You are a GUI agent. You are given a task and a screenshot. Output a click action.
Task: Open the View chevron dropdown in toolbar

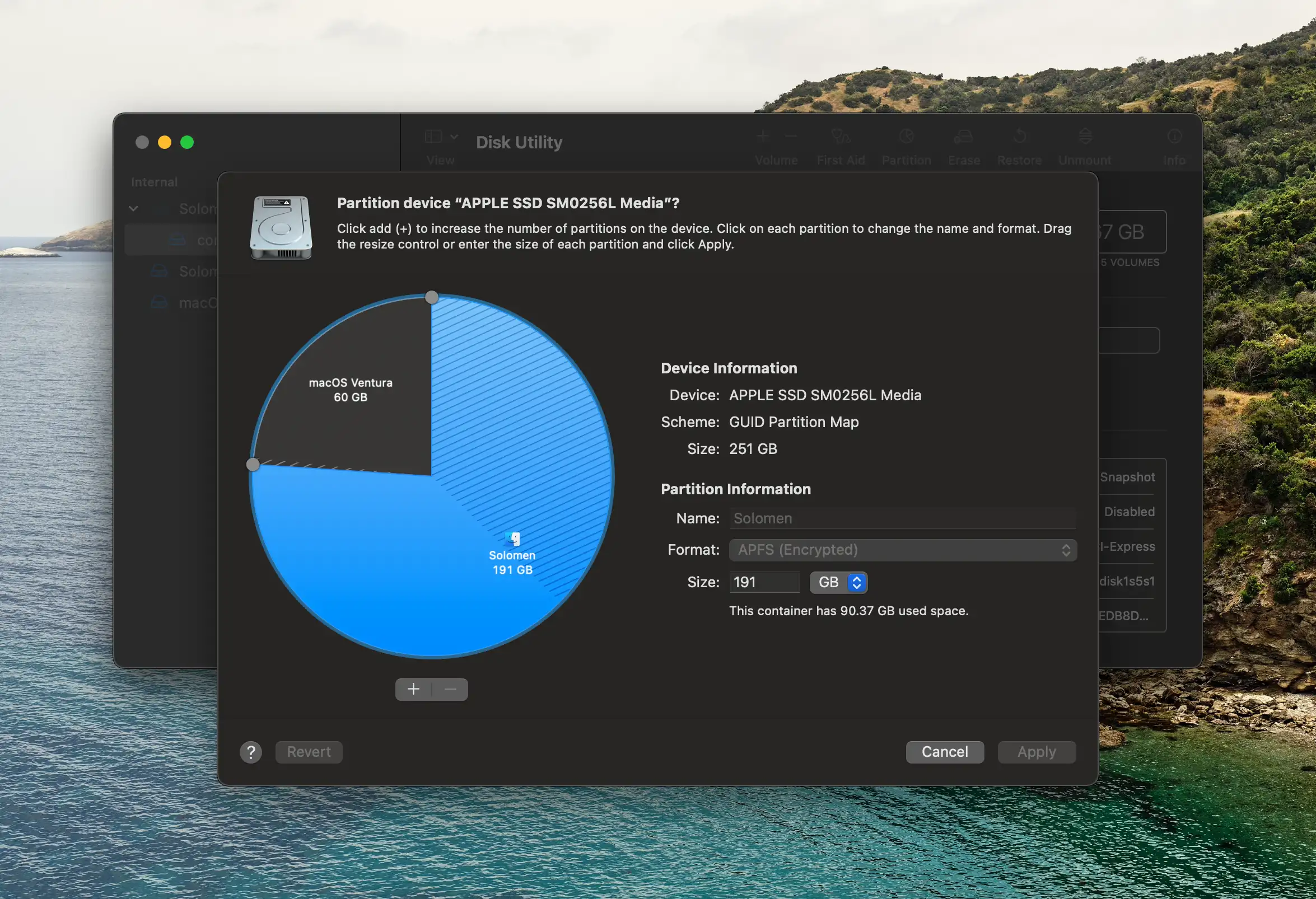click(x=454, y=137)
